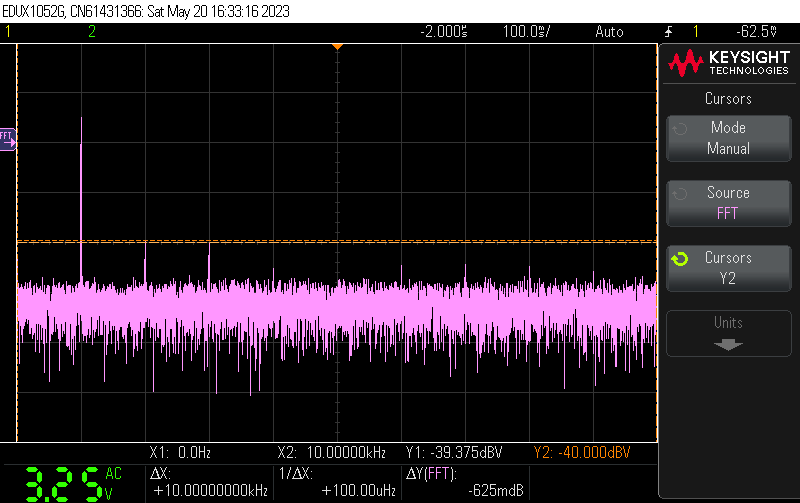The image size is (800, 503).
Task: Click the -62.5V trigger level value
Action: point(756,32)
